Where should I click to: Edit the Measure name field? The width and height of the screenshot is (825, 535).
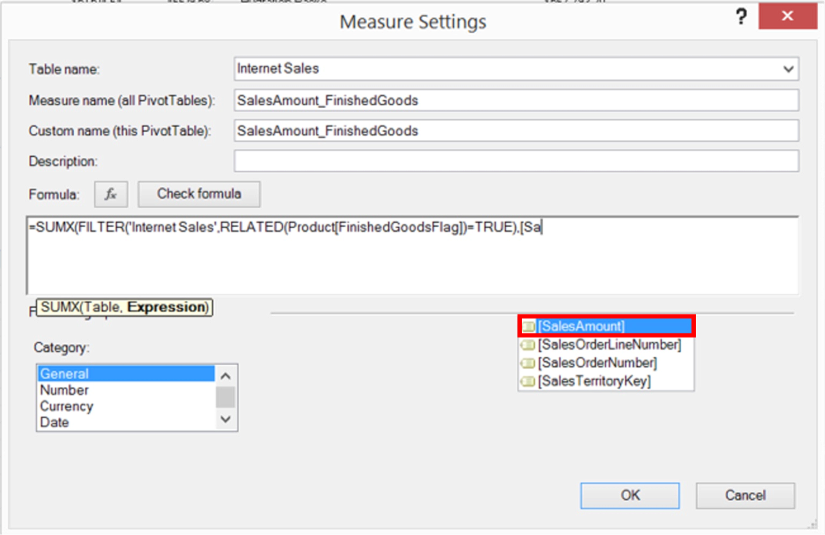516,100
